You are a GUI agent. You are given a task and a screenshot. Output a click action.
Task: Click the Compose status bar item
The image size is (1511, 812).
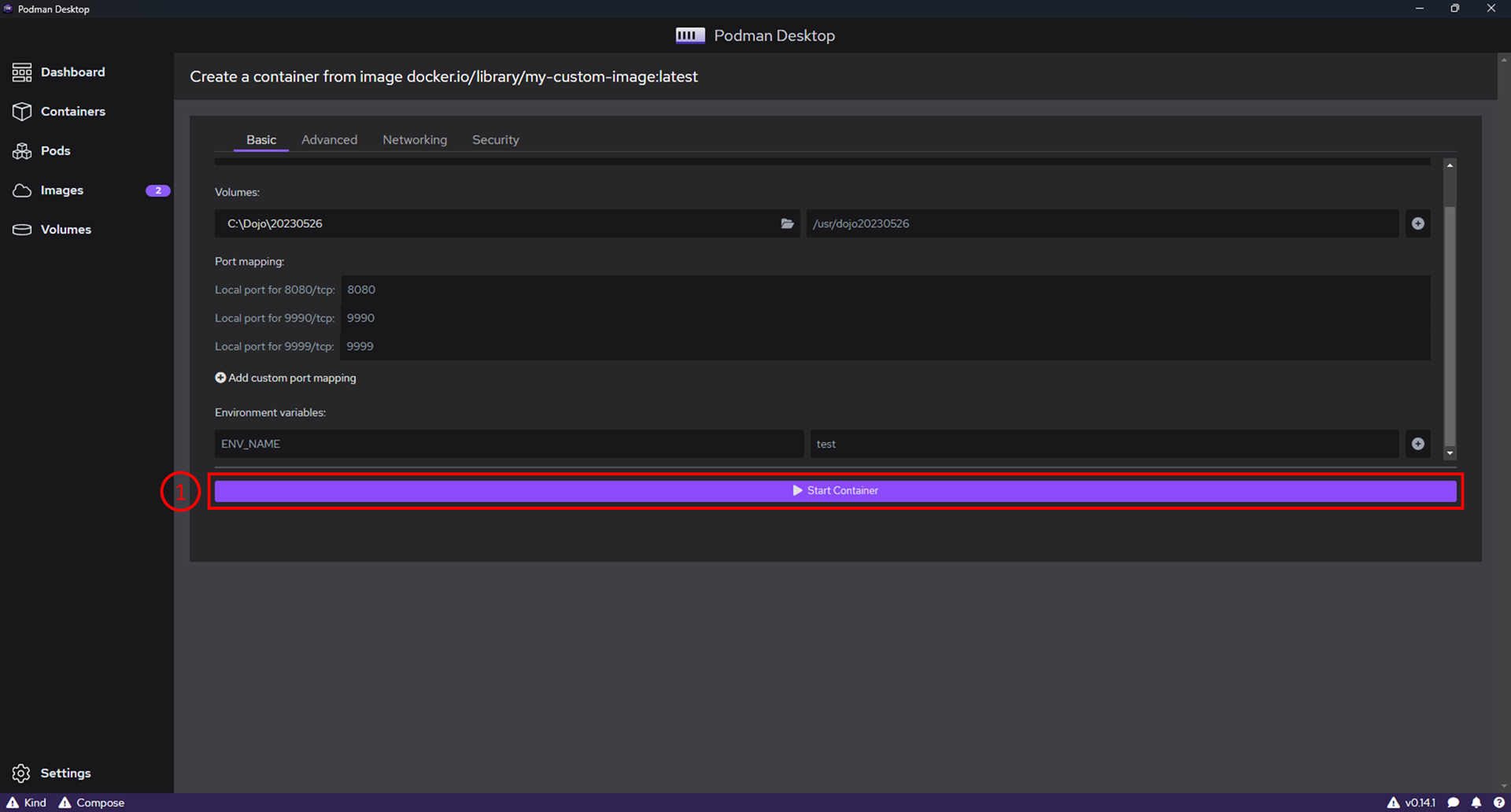(x=91, y=803)
